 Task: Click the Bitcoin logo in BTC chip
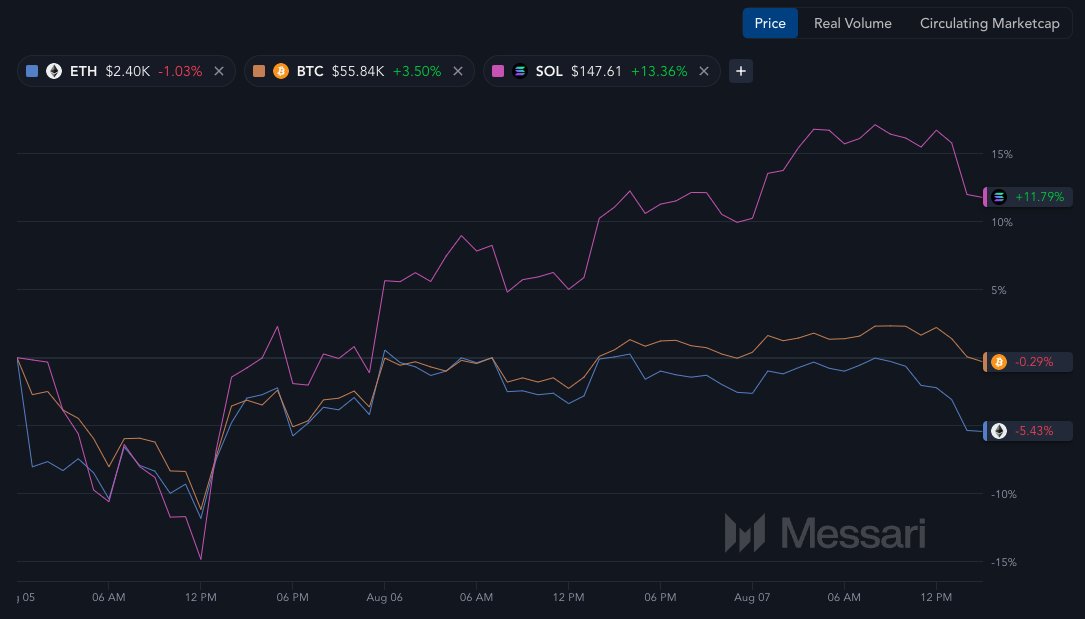(281, 71)
